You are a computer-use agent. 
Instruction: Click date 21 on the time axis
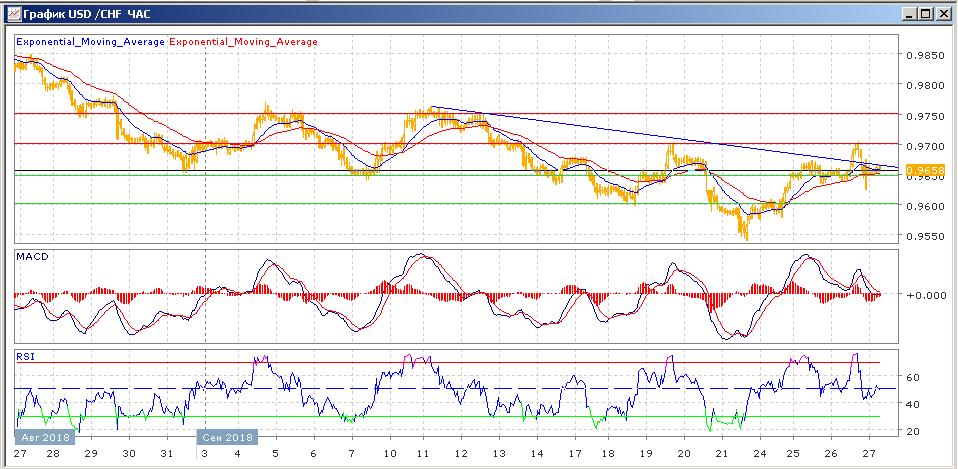click(x=721, y=452)
